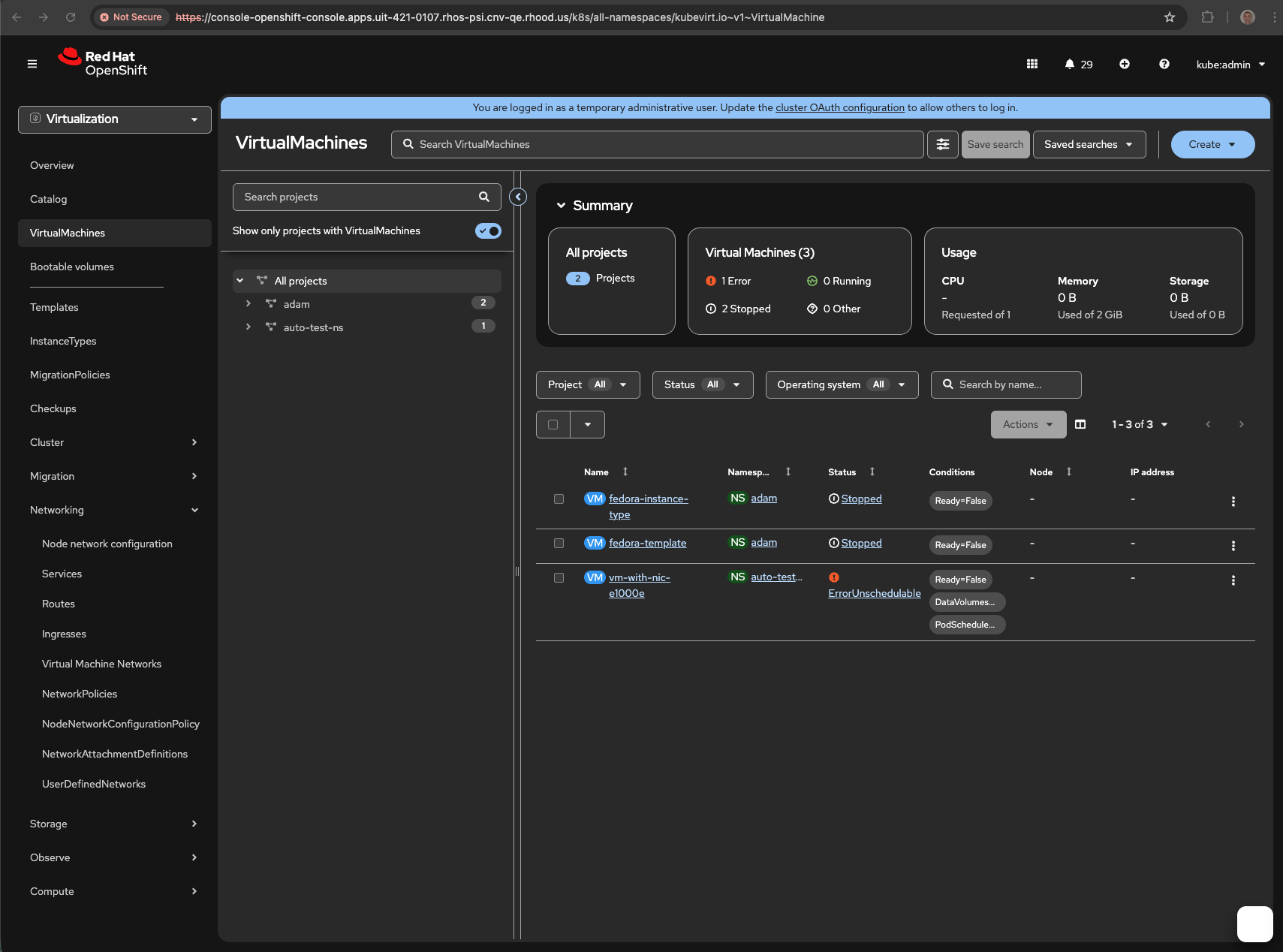Toggle show only projects with VirtualMachines

click(x=488, y=231)
